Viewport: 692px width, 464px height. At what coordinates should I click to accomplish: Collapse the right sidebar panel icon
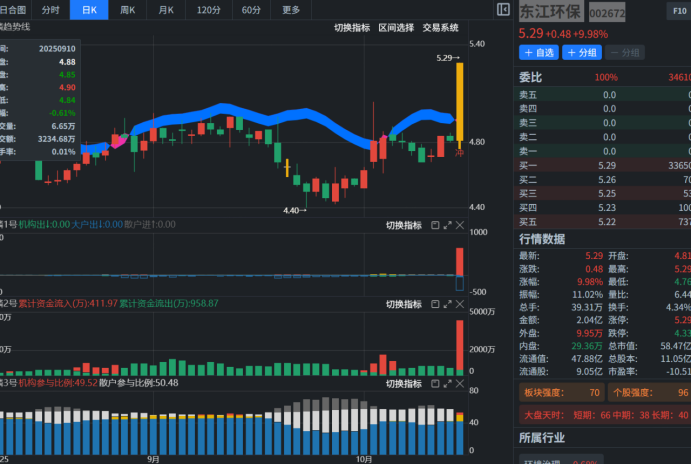point(502,10)
